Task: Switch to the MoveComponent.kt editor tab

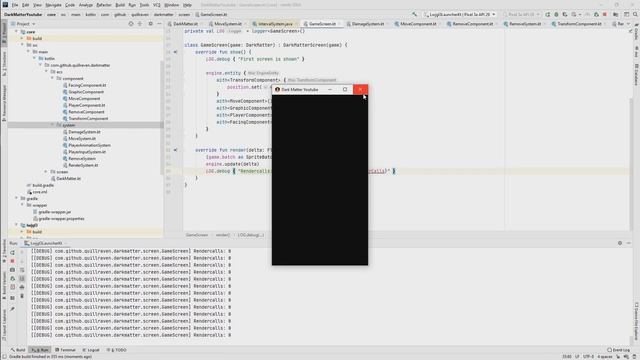Action: click(x=418, y=24)
